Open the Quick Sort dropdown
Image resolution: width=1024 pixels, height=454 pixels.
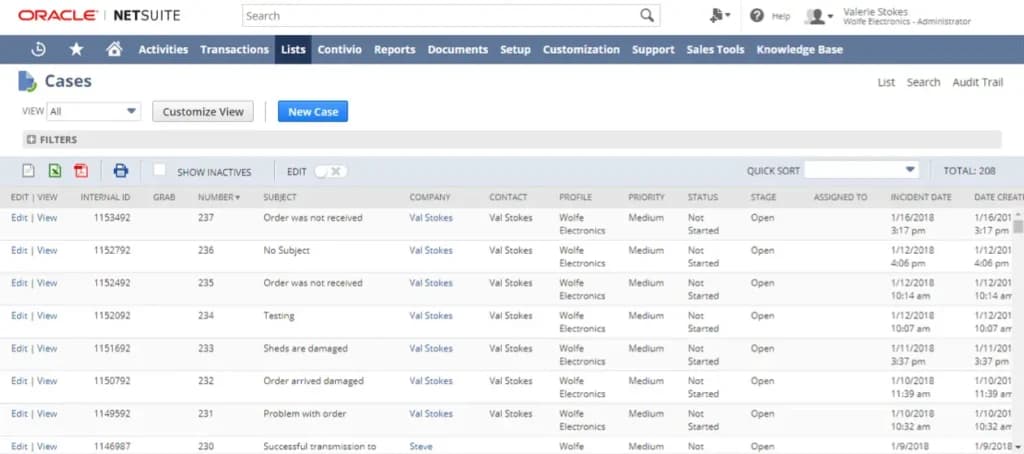(x=861, y=170)
